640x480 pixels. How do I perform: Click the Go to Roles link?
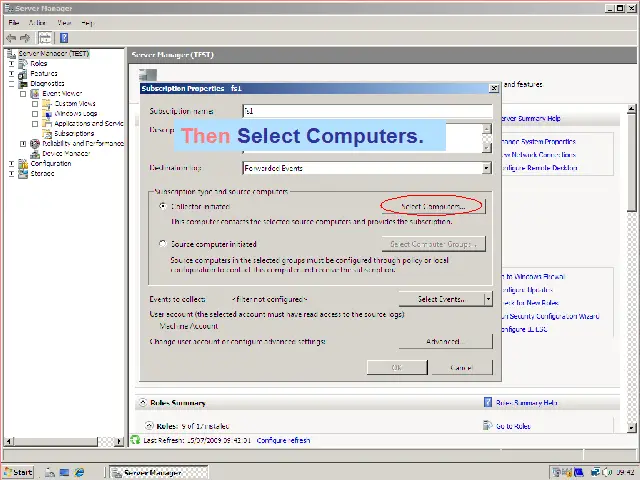pyautogui.click(x=513, y=426)
